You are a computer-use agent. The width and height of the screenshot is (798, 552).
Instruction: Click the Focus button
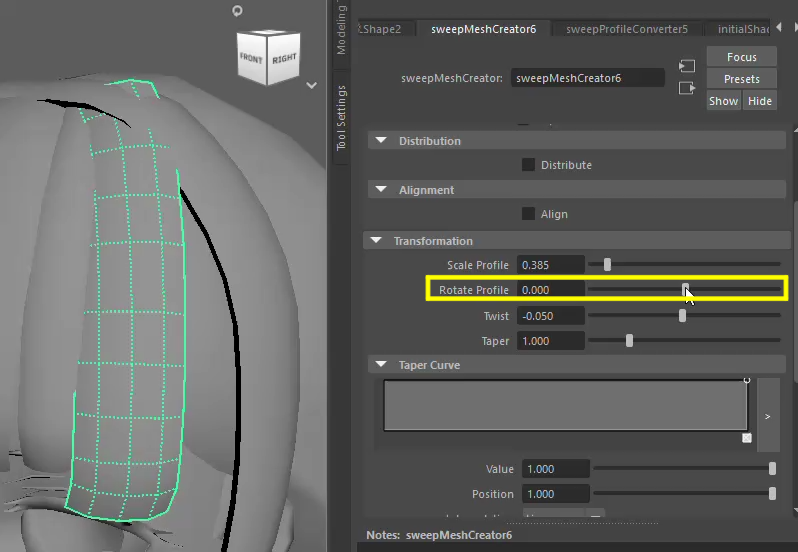[741, 57]
